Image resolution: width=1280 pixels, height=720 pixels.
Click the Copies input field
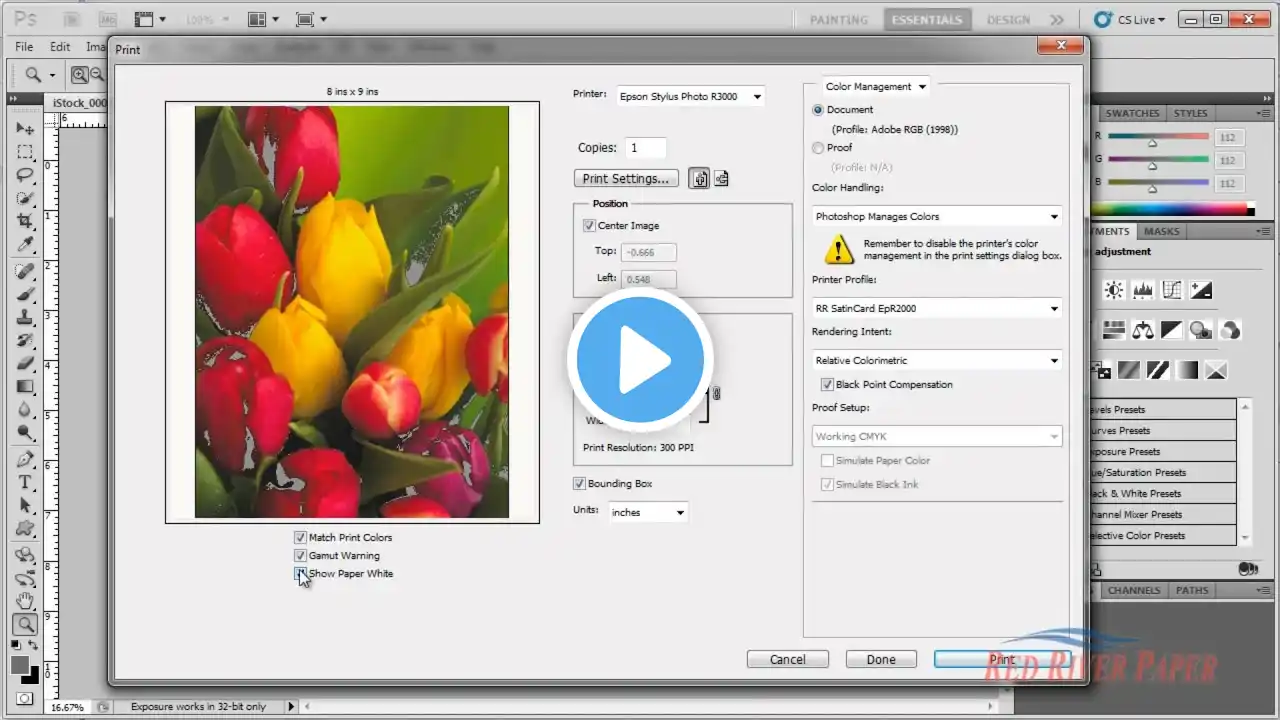point(646,148)
